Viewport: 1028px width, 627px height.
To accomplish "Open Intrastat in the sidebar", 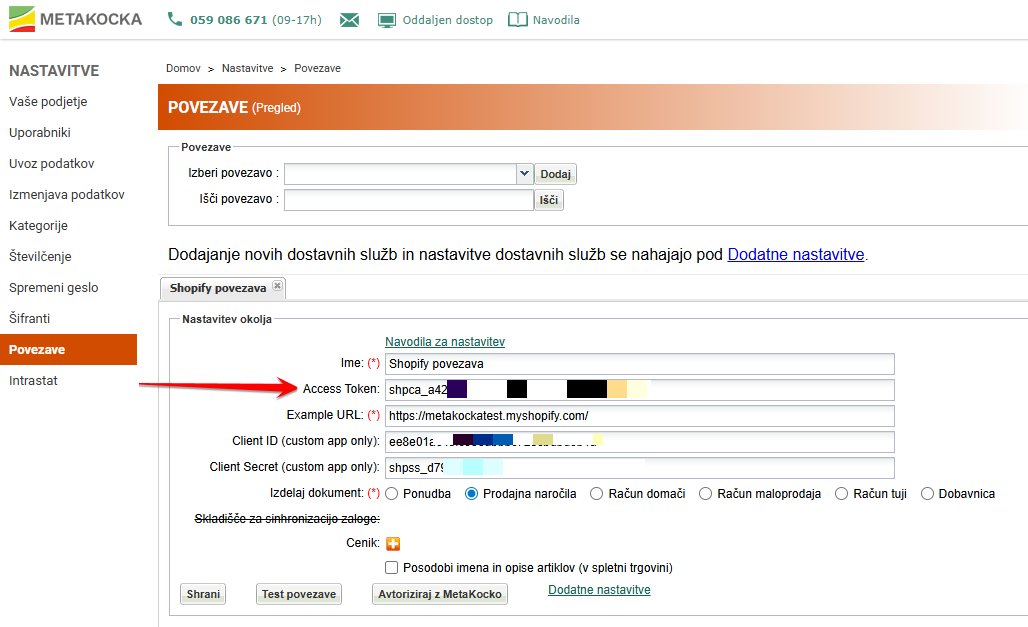I will [x=33, y=380].
